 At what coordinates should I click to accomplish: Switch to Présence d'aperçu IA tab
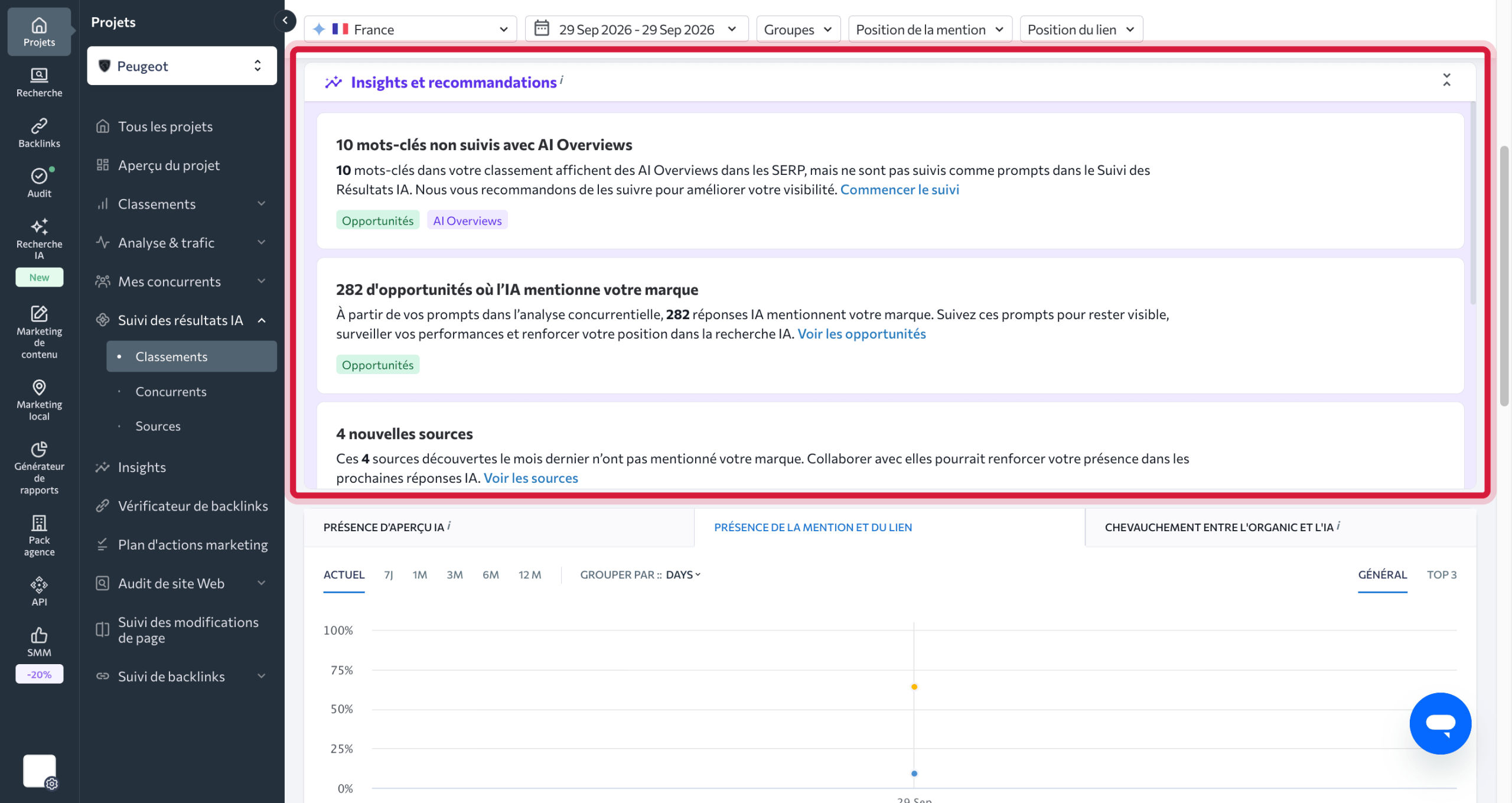[499, 527]
